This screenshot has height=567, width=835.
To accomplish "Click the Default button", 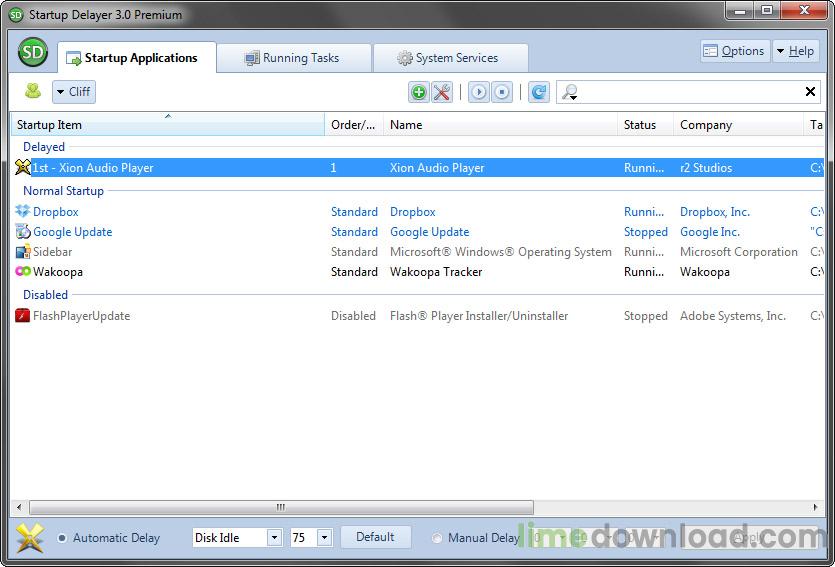I will [375, 537].
